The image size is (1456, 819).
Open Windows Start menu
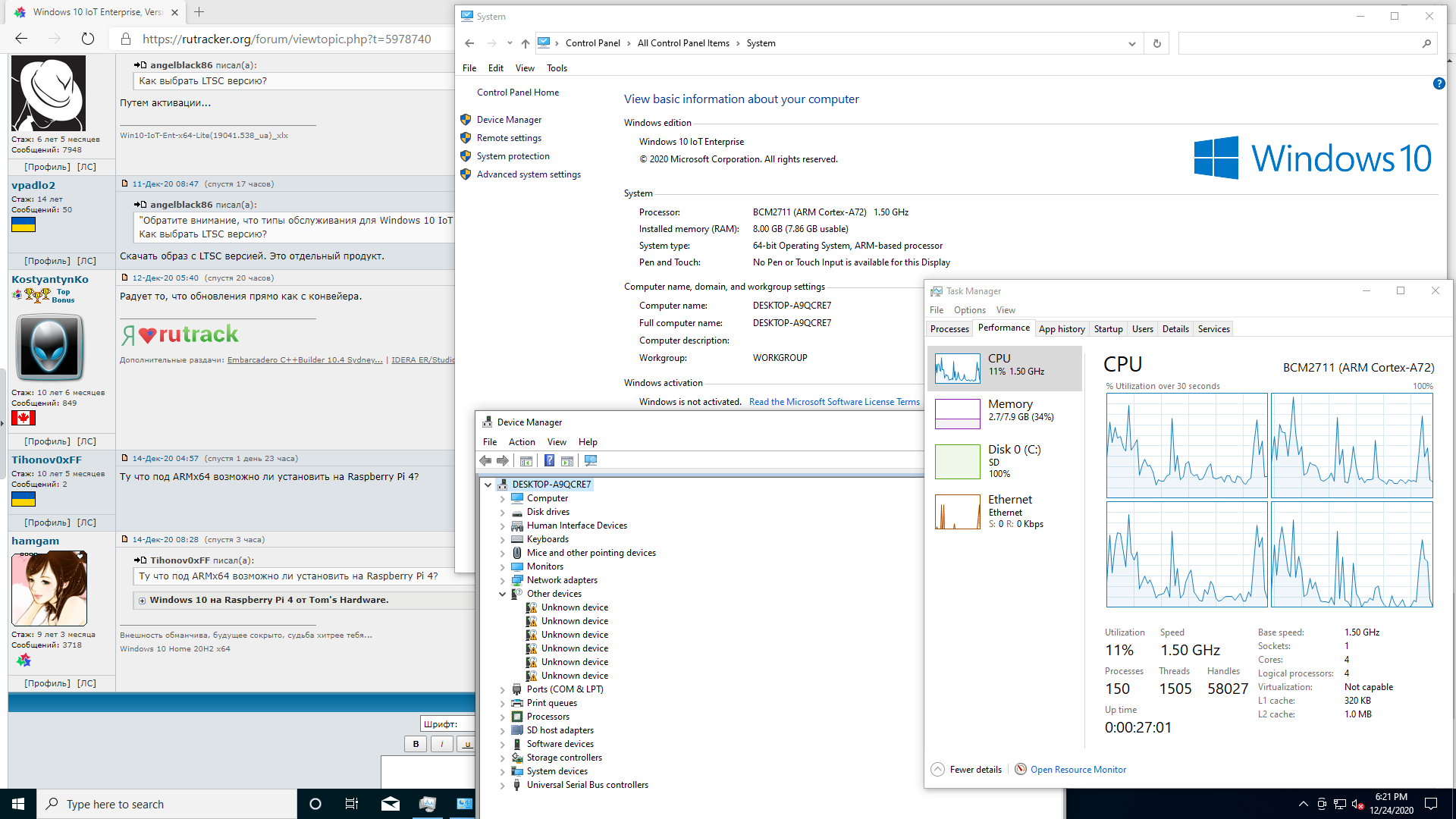[18, 804]
